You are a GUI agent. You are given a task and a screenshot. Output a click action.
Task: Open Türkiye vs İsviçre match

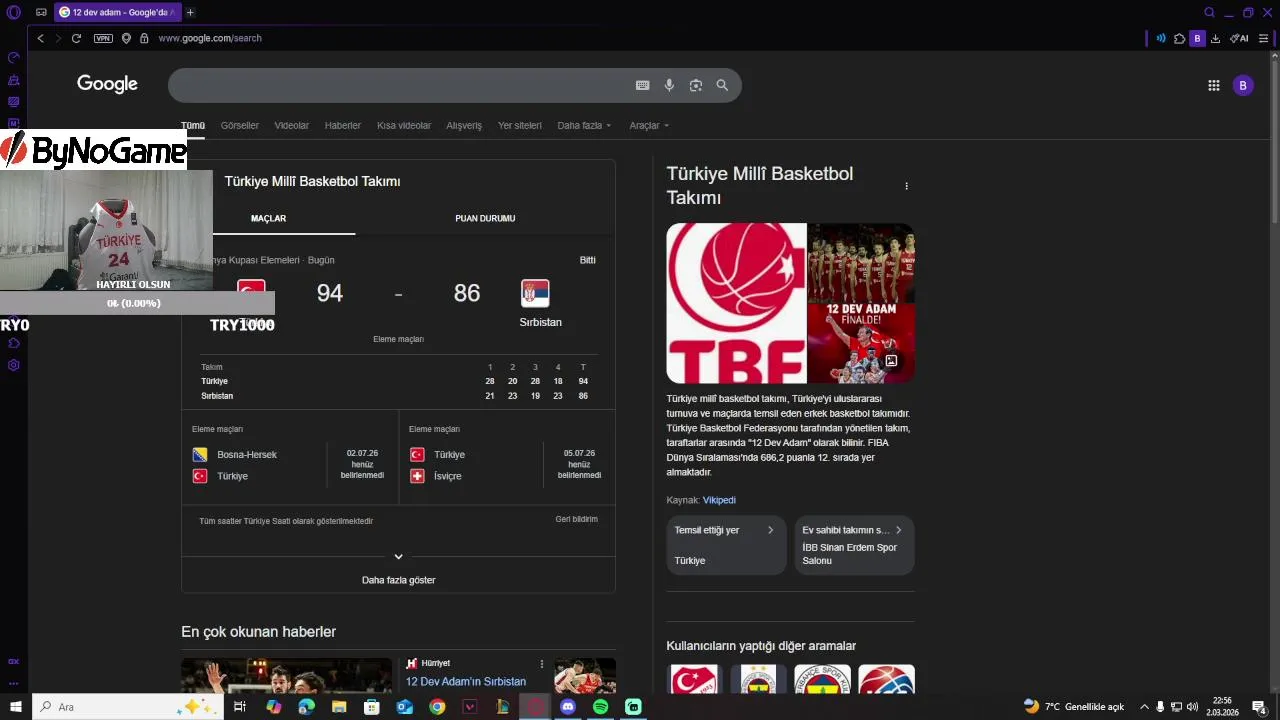coord(506,456)
